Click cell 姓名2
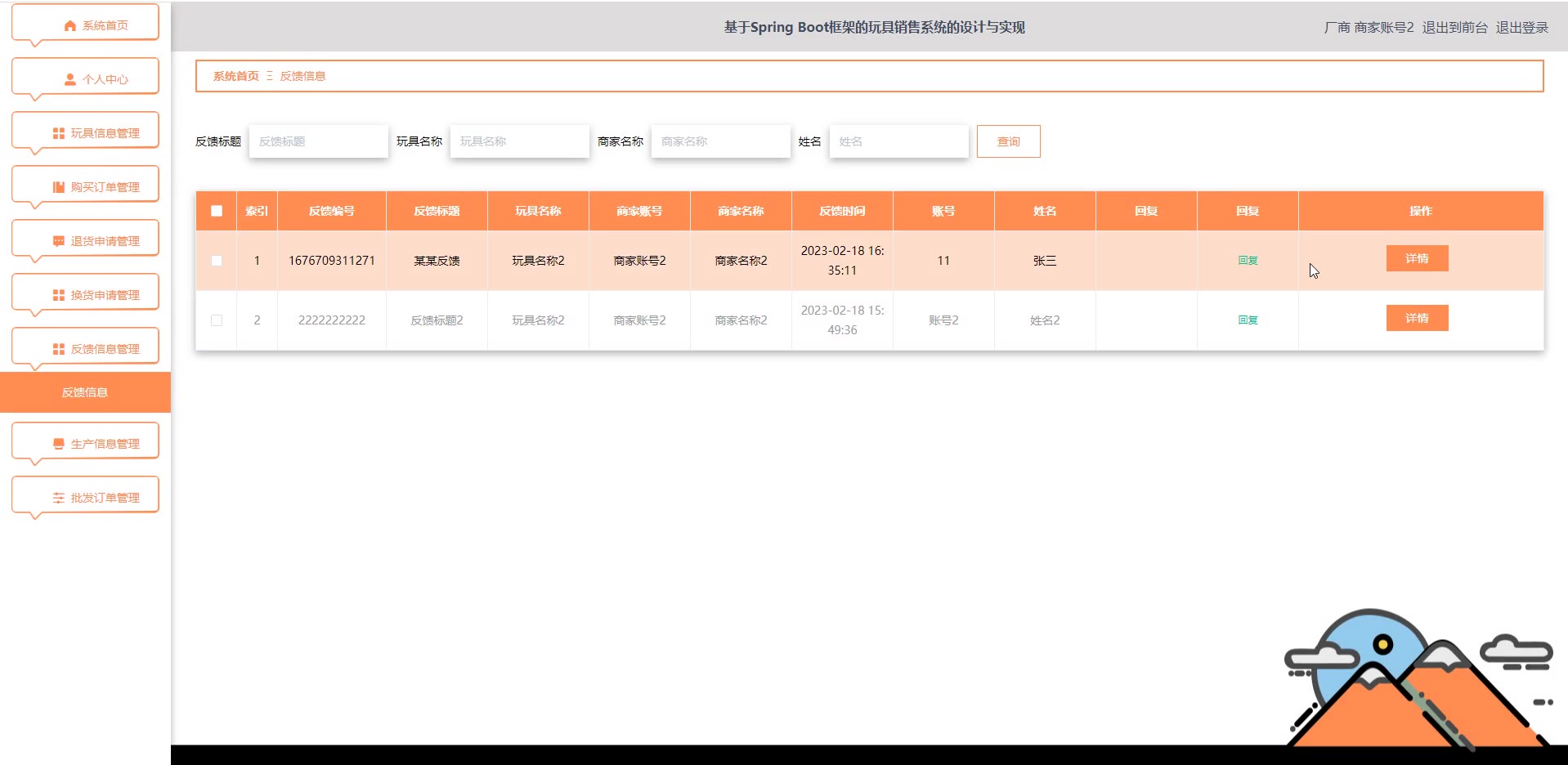Image resolution: width=1568 pixels, height=765 pixels. pyautogui.click(x=1045, y=320)
